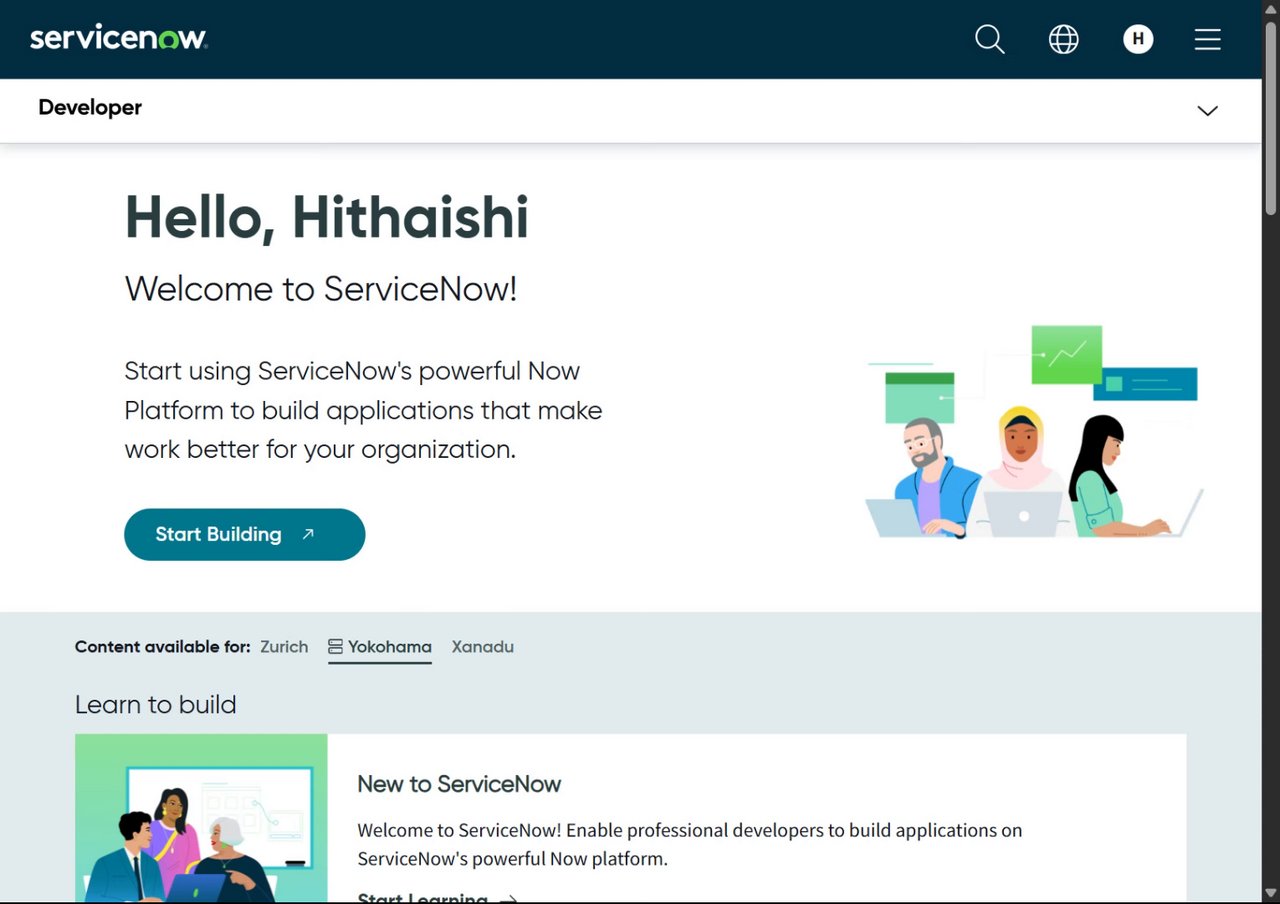Click the "Content available for:" label
This screenshot has height=904, width=1280.
(163, 647)
